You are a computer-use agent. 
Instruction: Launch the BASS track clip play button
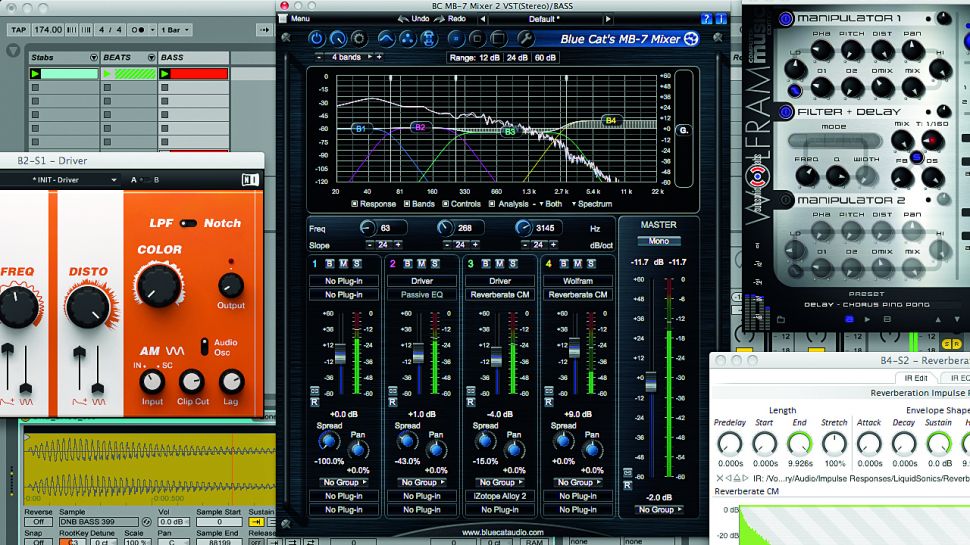(x=165, y=74)
